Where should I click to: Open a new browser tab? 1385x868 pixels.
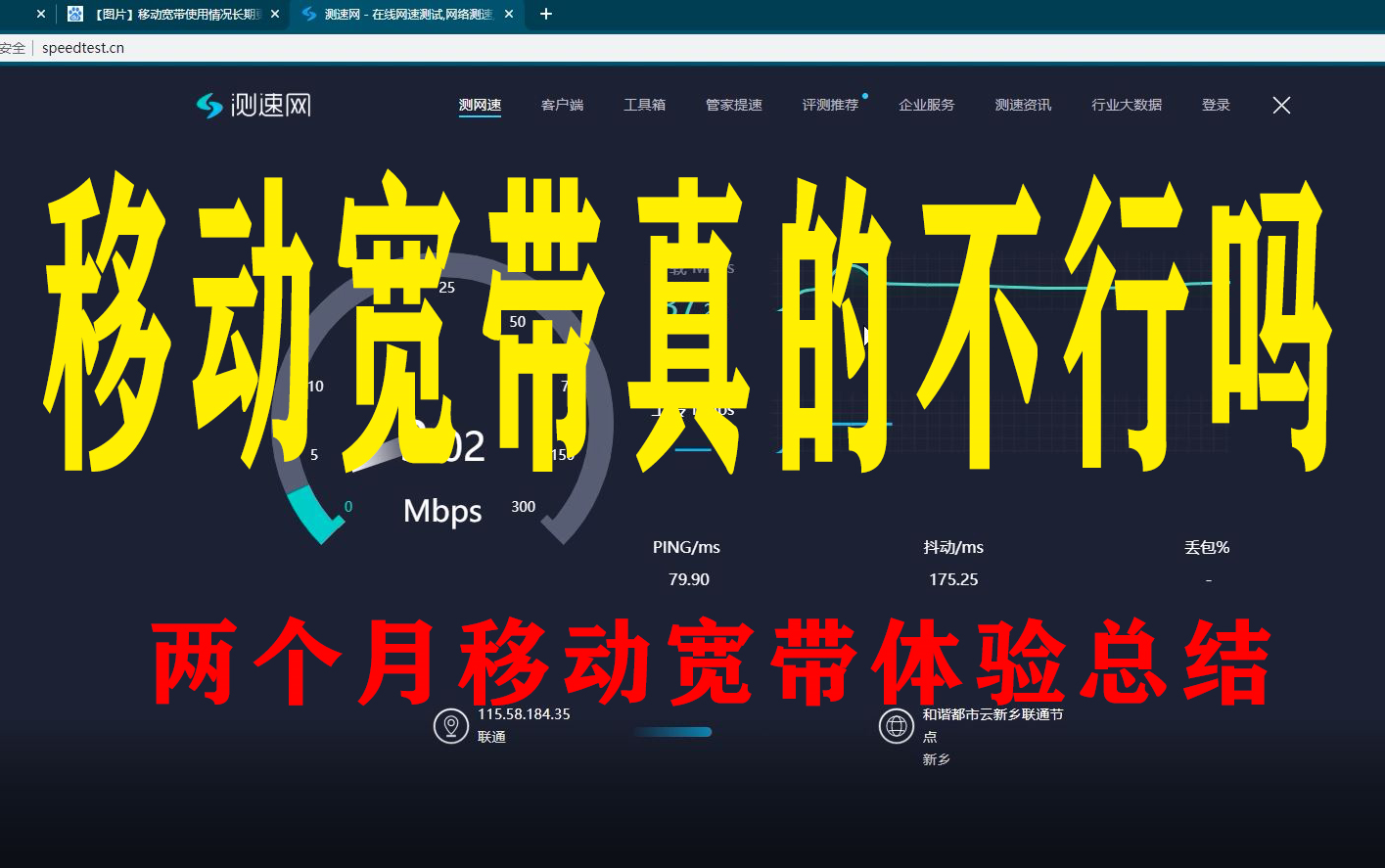click(546, 14)
